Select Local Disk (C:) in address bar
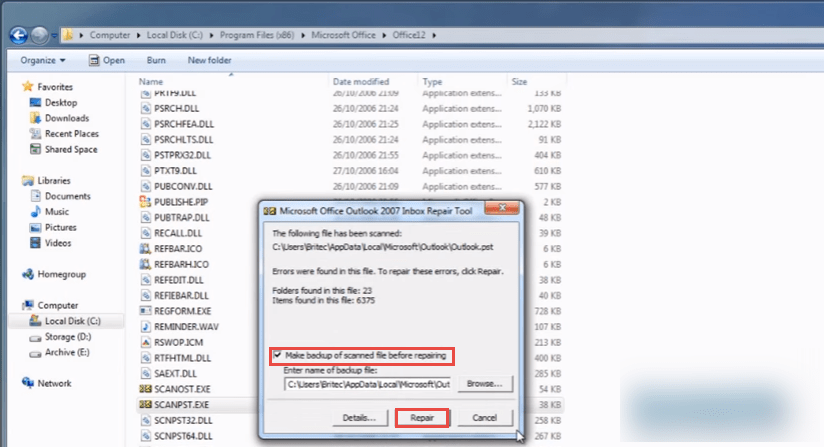The image size is (824, 447). pos(174,35)
